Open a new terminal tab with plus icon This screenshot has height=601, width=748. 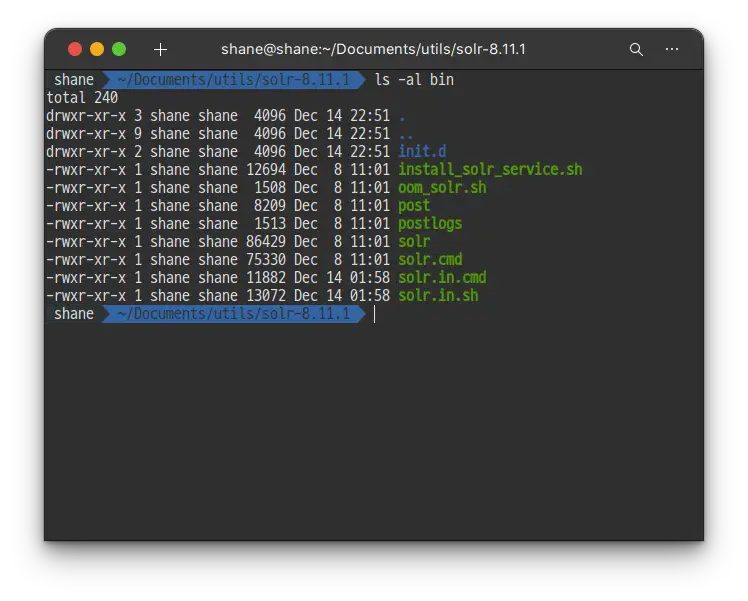coord(161,49)
